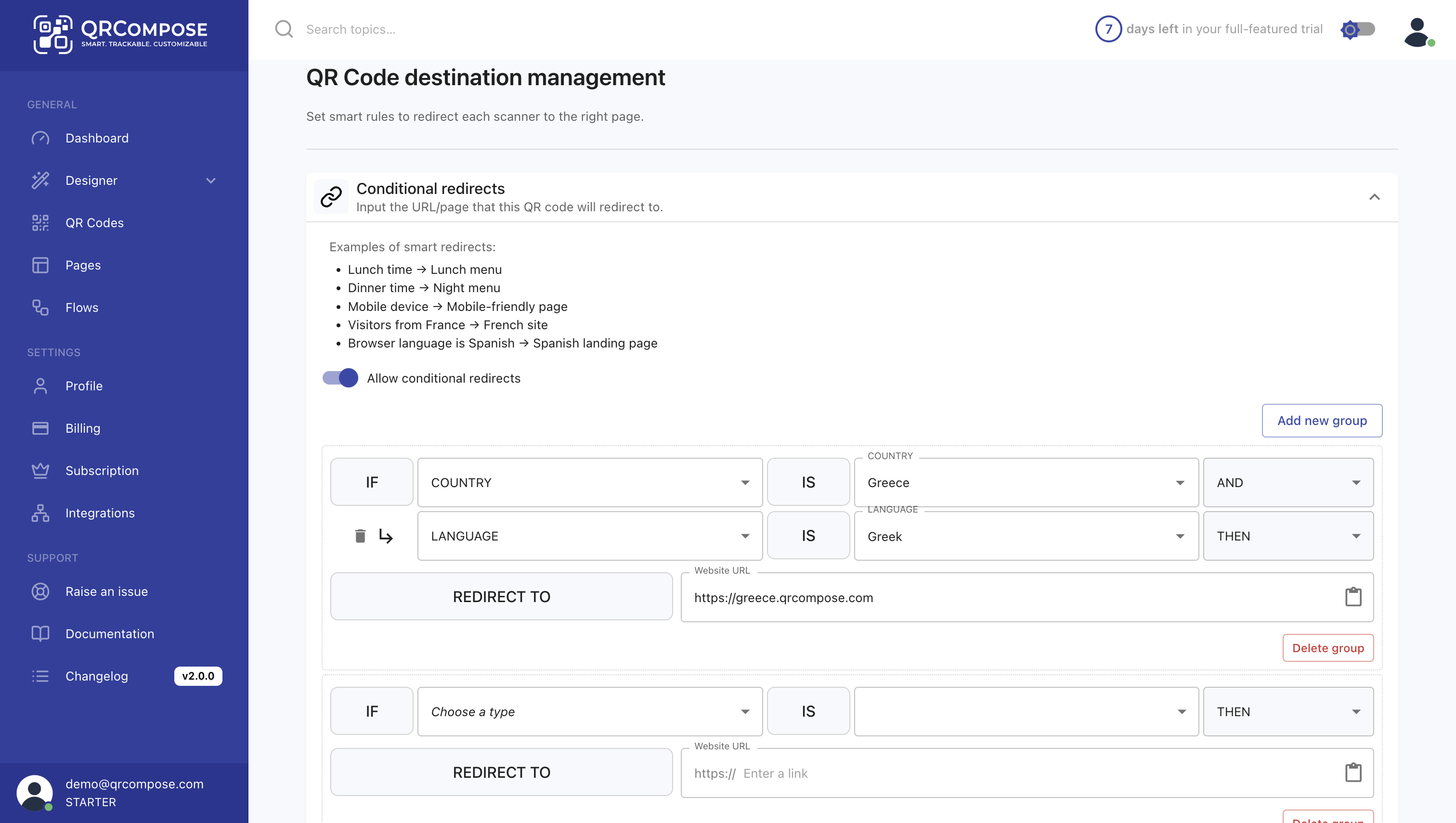This screenshot has height=823, width=1456.
Task: Open the Billing page from sidebar
Action: tap(82, 428)
